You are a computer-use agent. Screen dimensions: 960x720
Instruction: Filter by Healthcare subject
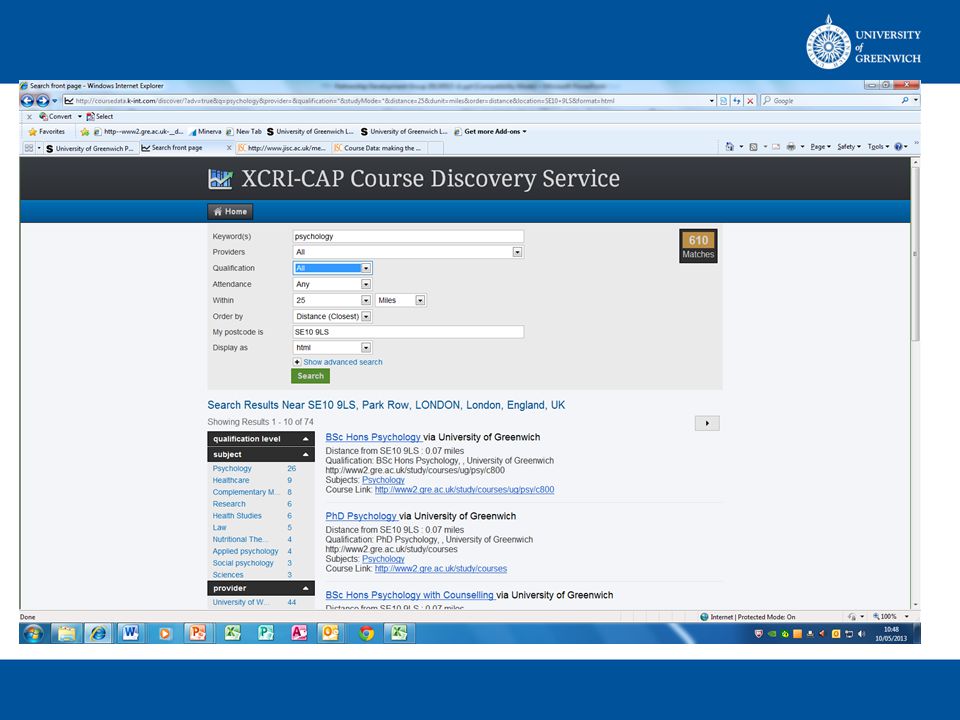[x=231, y=480]
